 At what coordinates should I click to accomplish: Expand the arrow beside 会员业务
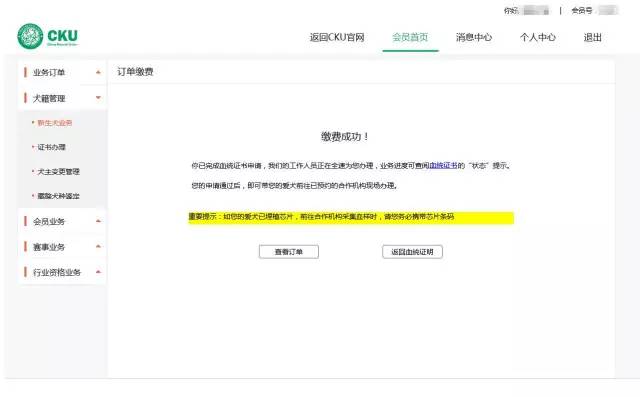98,221
